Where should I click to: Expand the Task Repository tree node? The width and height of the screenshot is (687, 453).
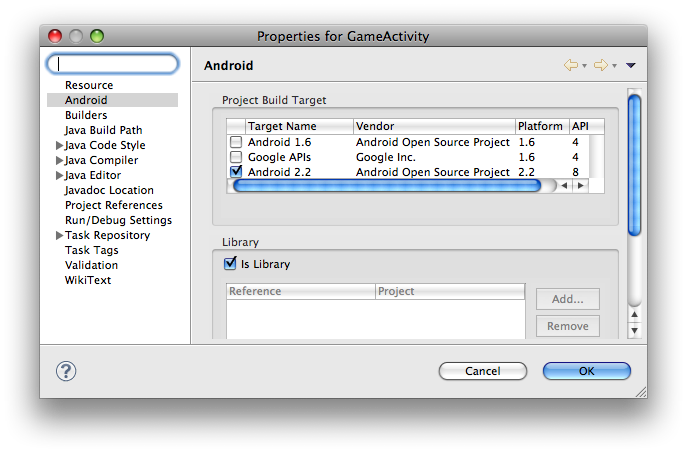coord(59,235)
